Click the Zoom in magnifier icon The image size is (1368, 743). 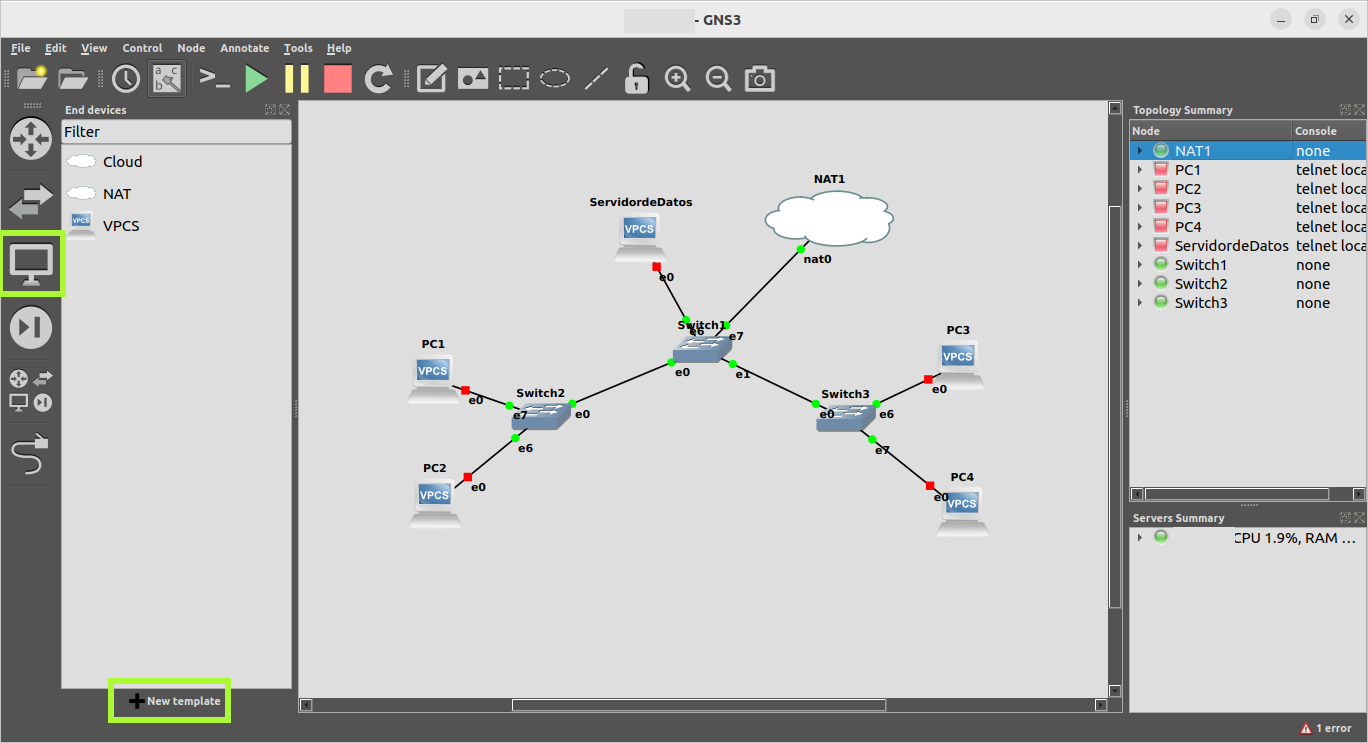678,79
